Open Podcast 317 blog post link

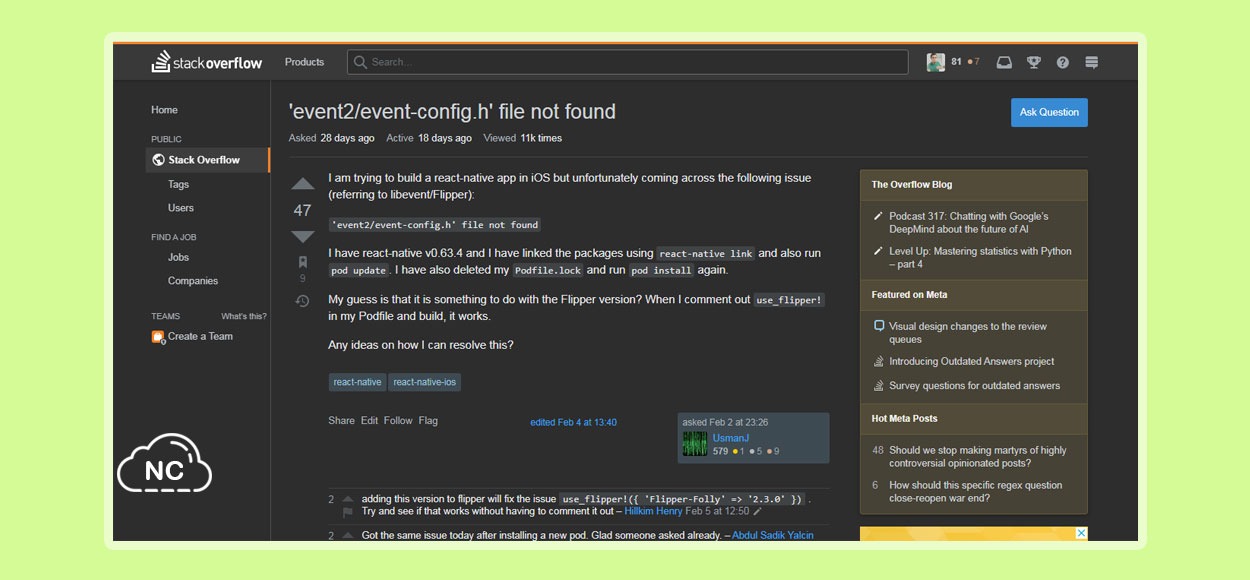pos(968,223)
